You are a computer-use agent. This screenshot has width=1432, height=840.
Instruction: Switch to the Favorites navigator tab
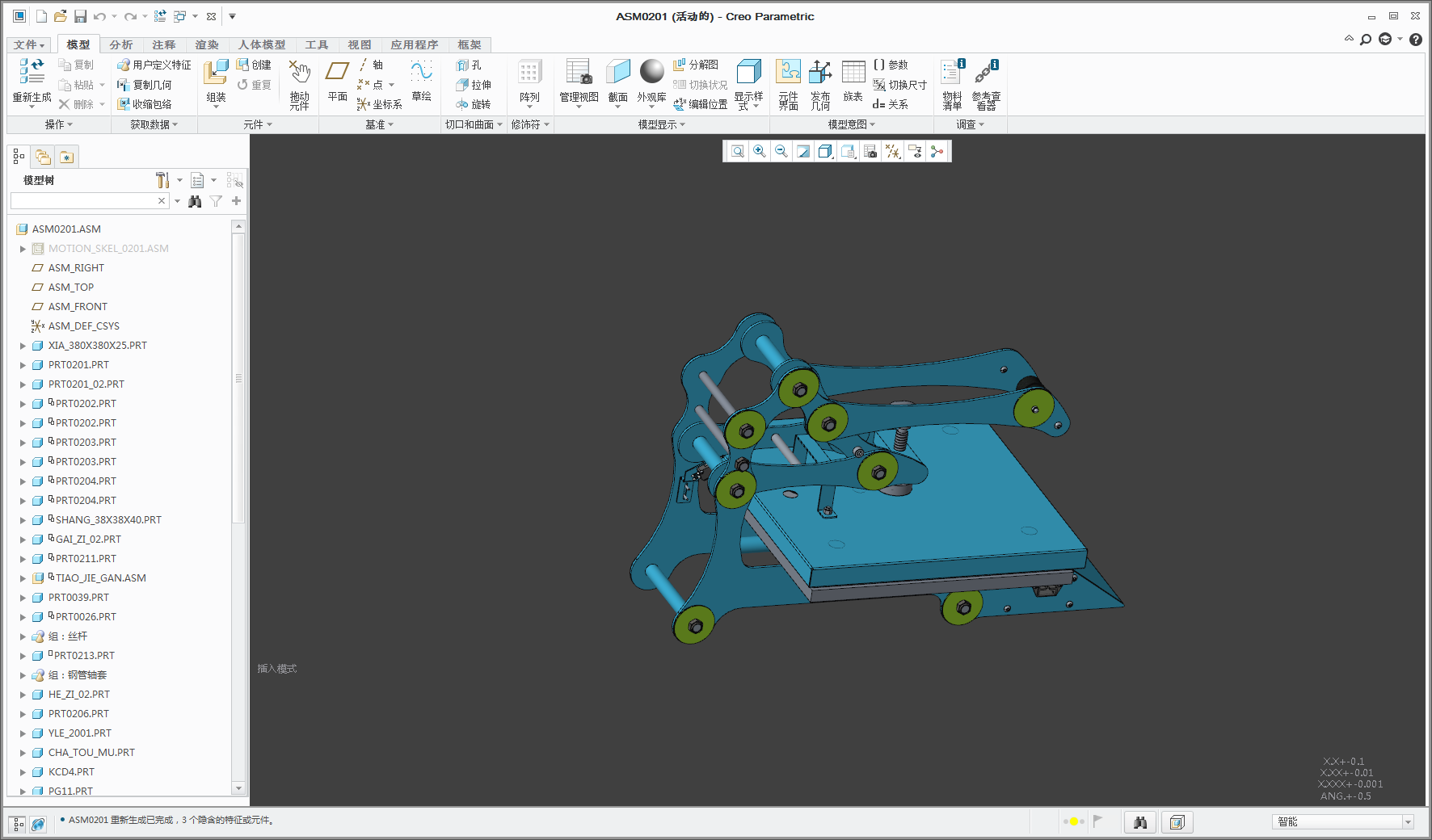[66, 157]
